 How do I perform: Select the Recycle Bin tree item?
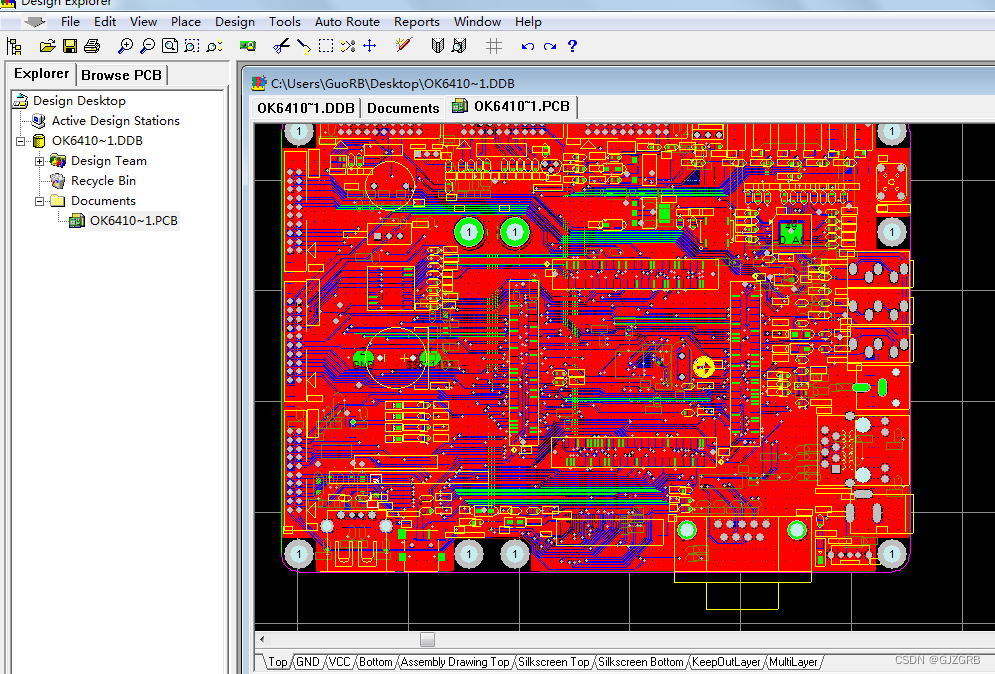click(103, 181)
